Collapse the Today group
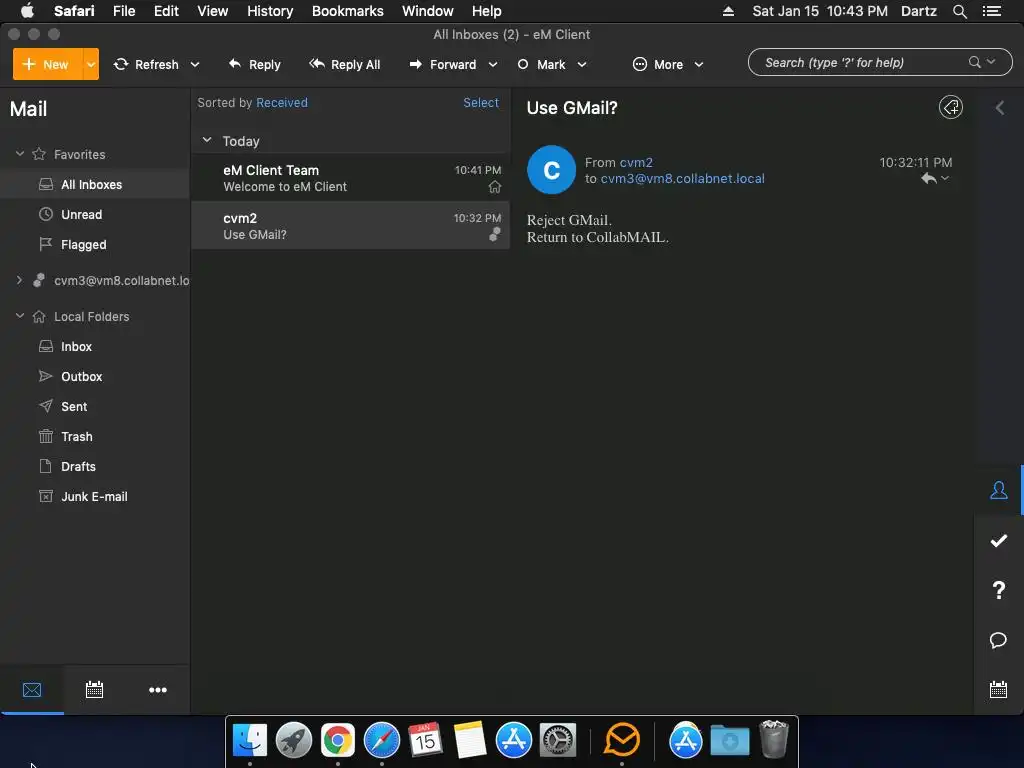 (207, 140)
